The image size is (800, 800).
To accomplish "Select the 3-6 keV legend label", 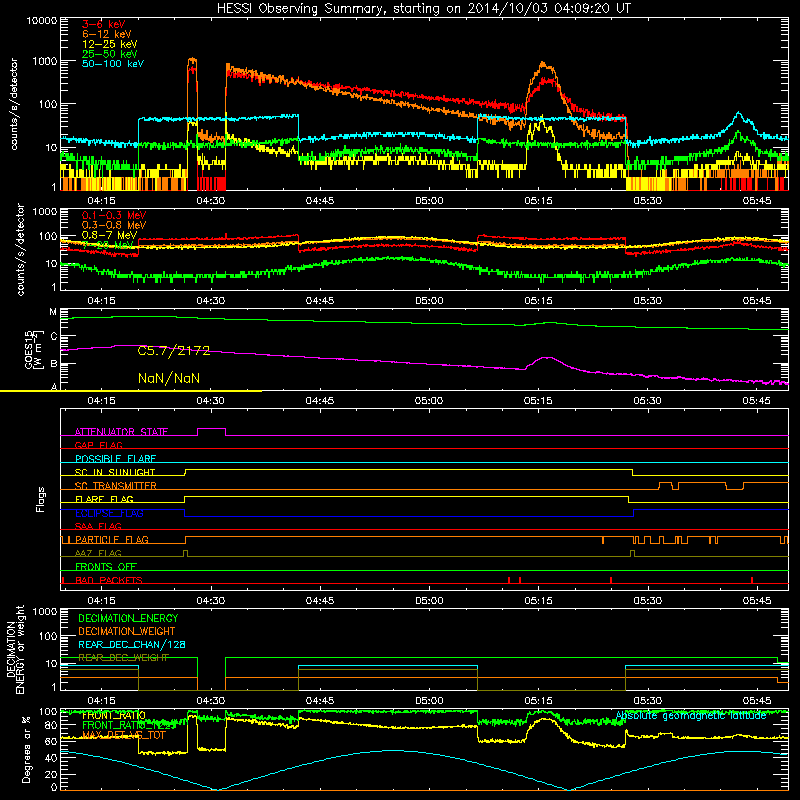I will point(104,24).
